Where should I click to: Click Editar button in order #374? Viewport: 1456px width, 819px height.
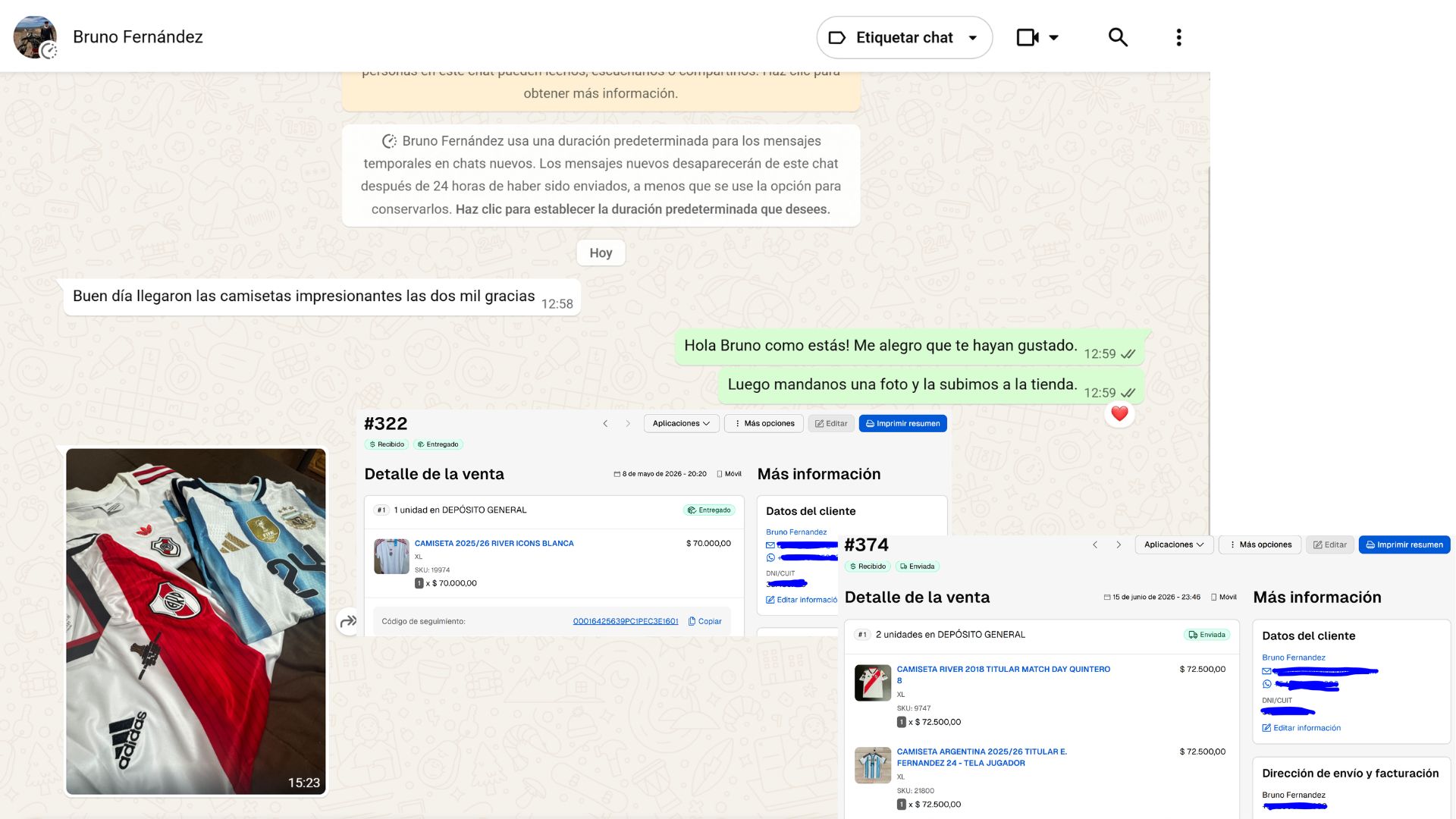[1329, 544]
